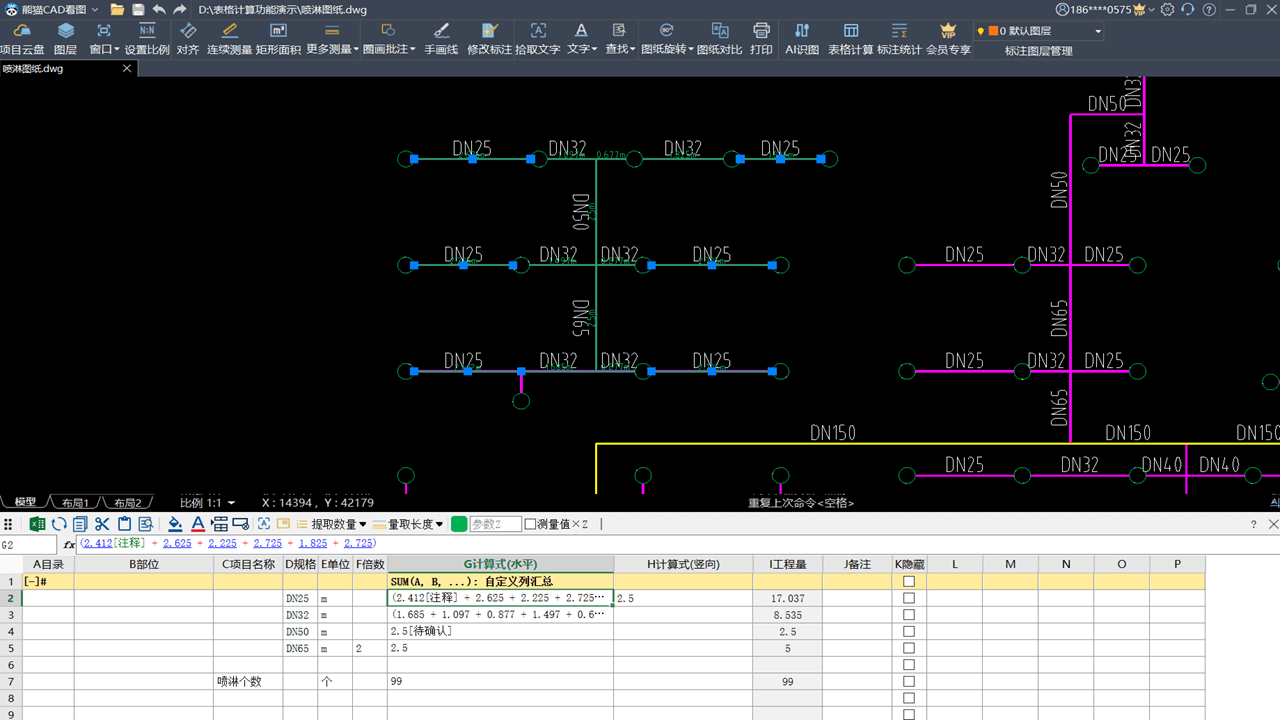Screen dimensions: 1280x720
Task: Expand the 默认图层 layer dropdown
Action: (x=1098, y=31)
